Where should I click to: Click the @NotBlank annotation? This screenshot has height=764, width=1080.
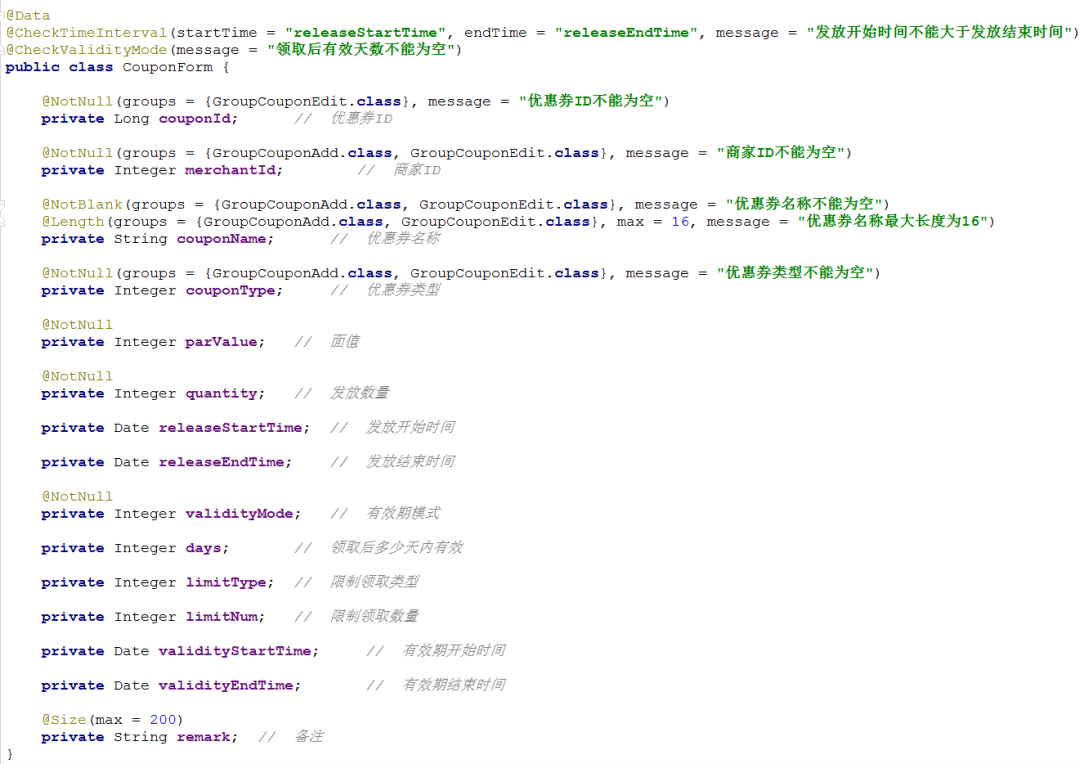[x=82, y=205]
